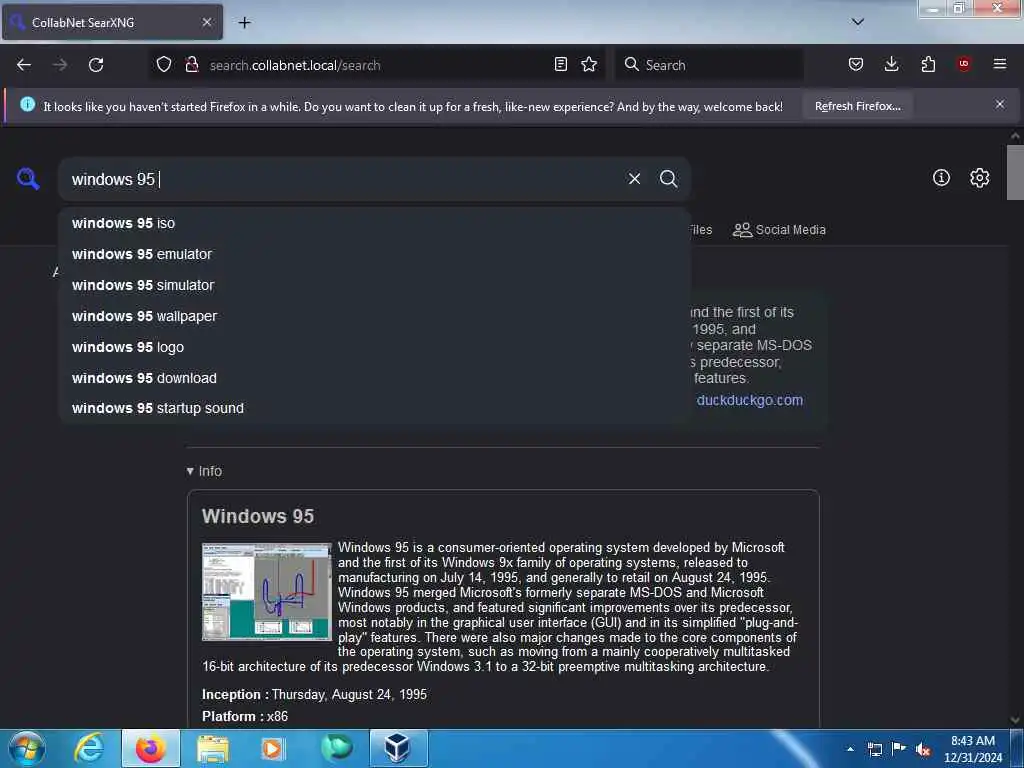Image resolution: width=1024 pixels, height=768 pixels.
Task: Click the Windows 95 infobox heading
Action: (258, 517)
